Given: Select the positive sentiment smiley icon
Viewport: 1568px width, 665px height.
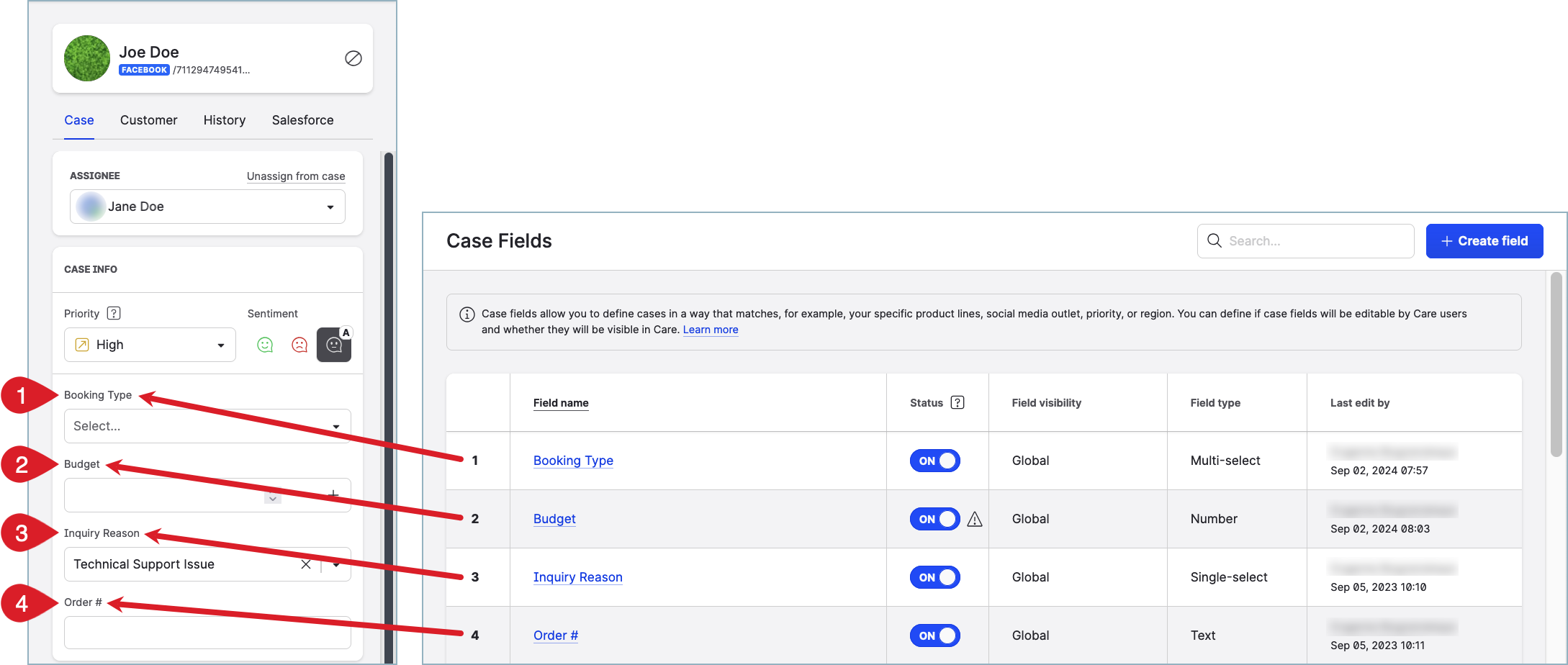Looking at the screenshot, I should (x=264, y=345).
